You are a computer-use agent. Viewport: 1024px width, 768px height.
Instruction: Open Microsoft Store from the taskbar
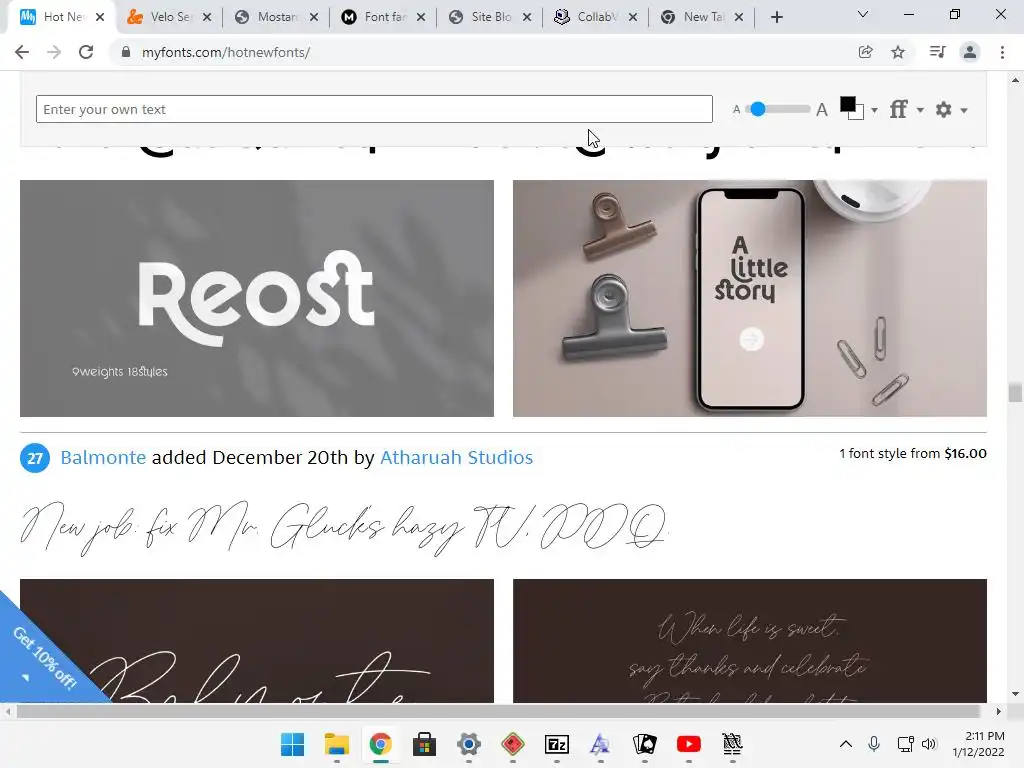point(424,744)
